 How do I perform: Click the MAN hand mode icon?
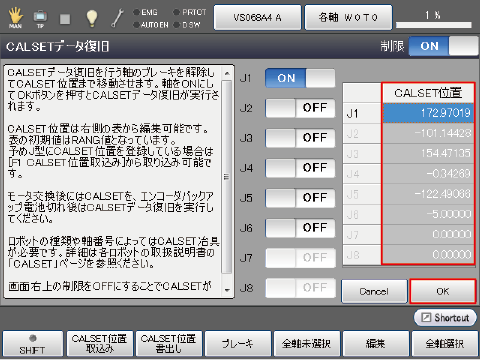coord(15,18)
